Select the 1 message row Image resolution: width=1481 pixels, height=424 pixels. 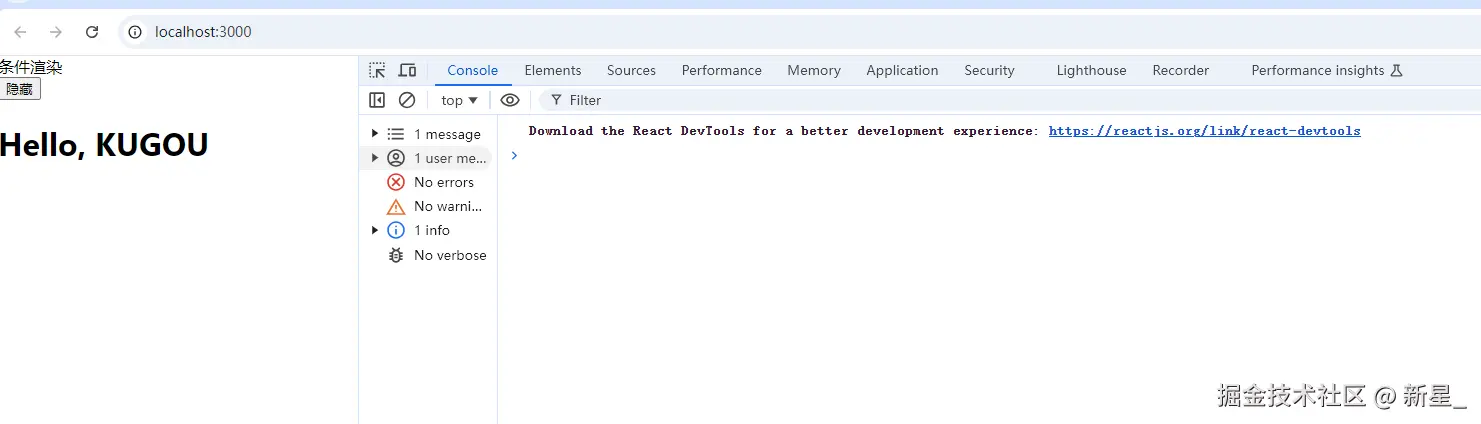click(428, 134)
